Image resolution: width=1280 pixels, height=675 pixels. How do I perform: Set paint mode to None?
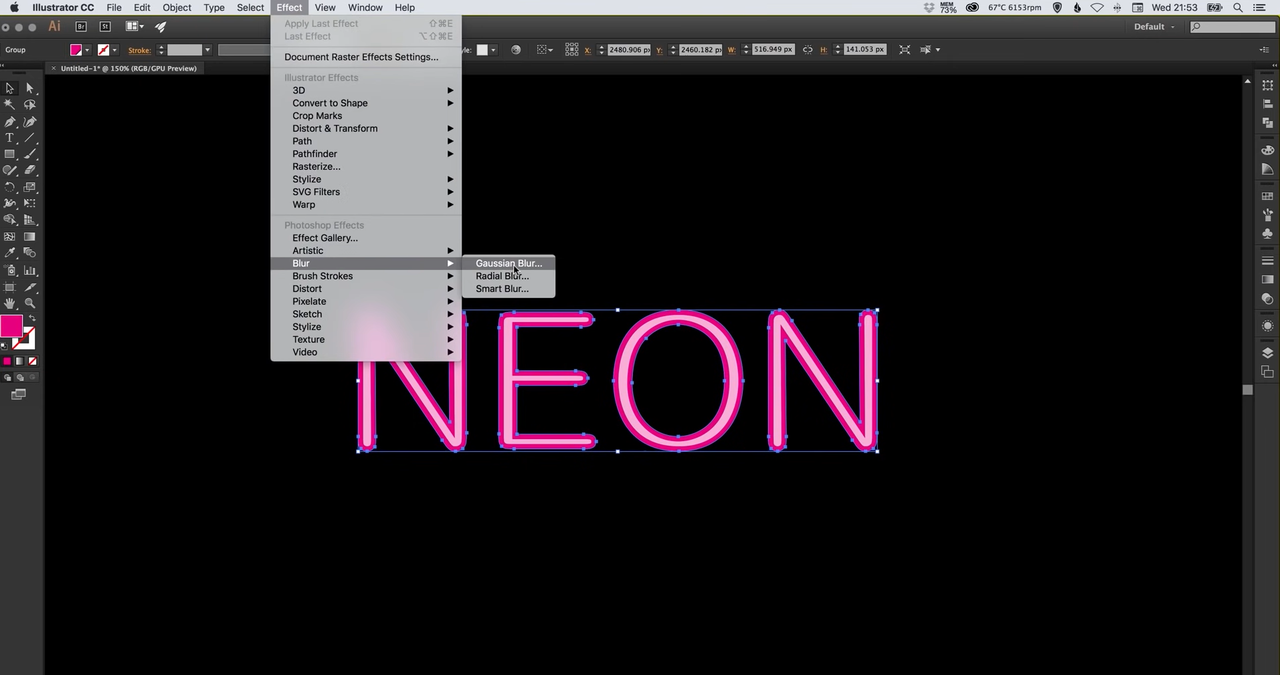(32, 361)
